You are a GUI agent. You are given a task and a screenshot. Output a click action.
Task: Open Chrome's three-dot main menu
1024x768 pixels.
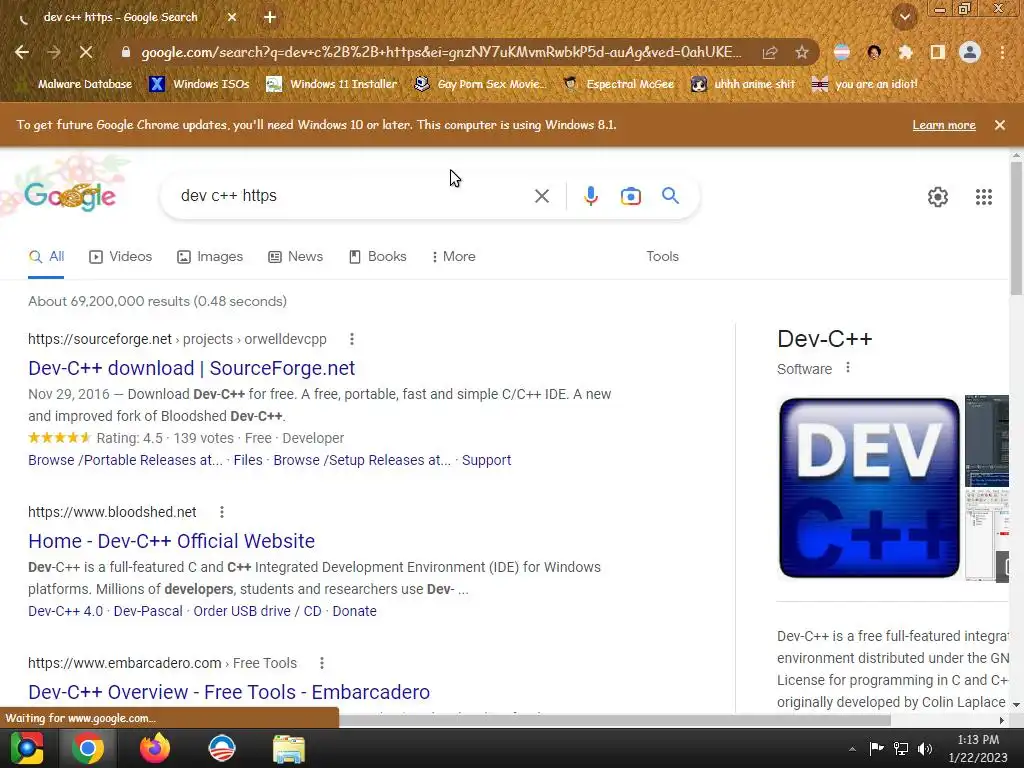point(1002,52)
